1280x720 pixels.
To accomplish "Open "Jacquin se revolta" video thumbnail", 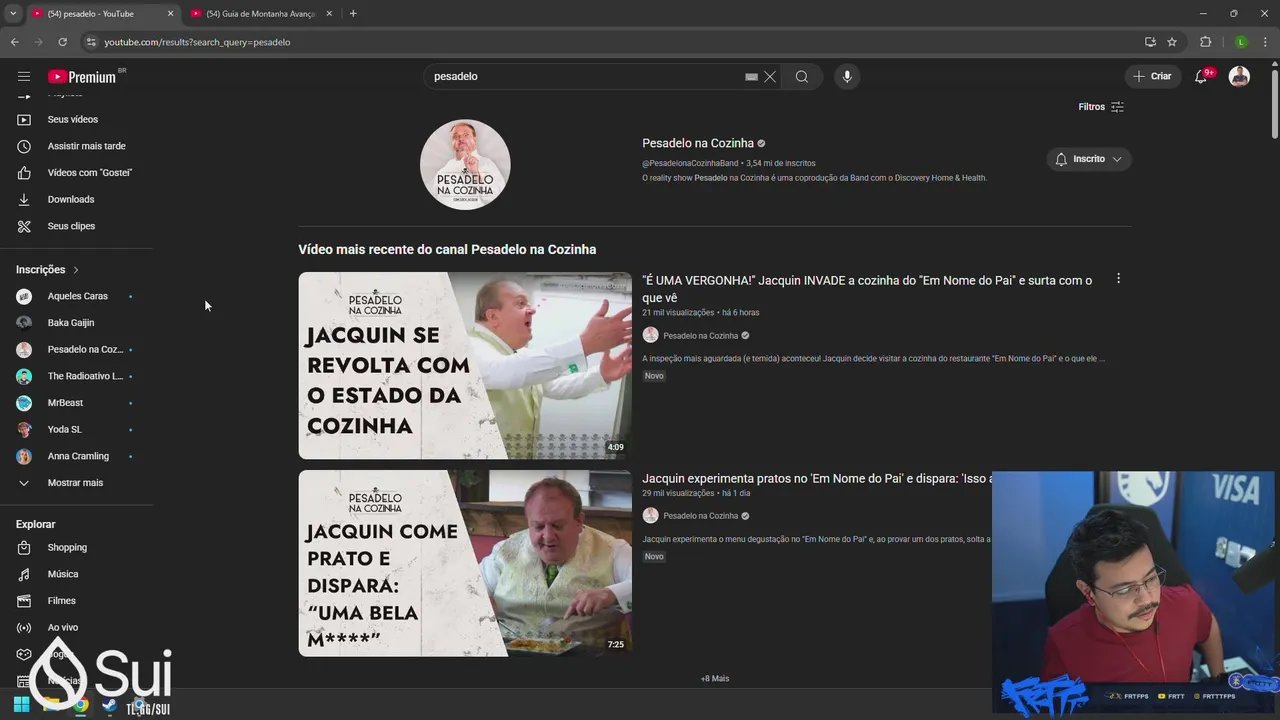I will tap(465, 366).
